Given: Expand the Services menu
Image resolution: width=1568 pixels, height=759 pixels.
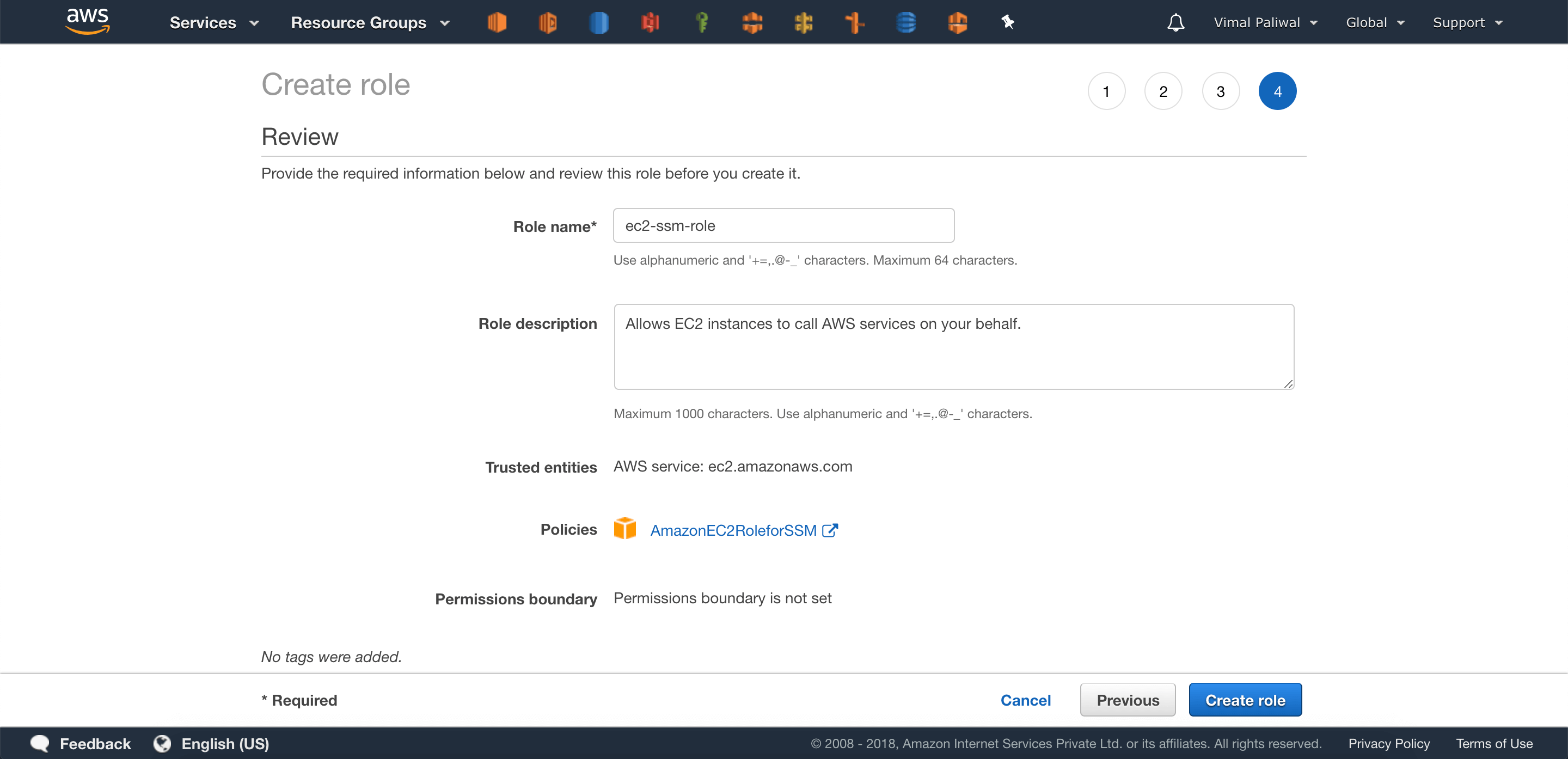Looking at the screenshot, I should [215, 22].
